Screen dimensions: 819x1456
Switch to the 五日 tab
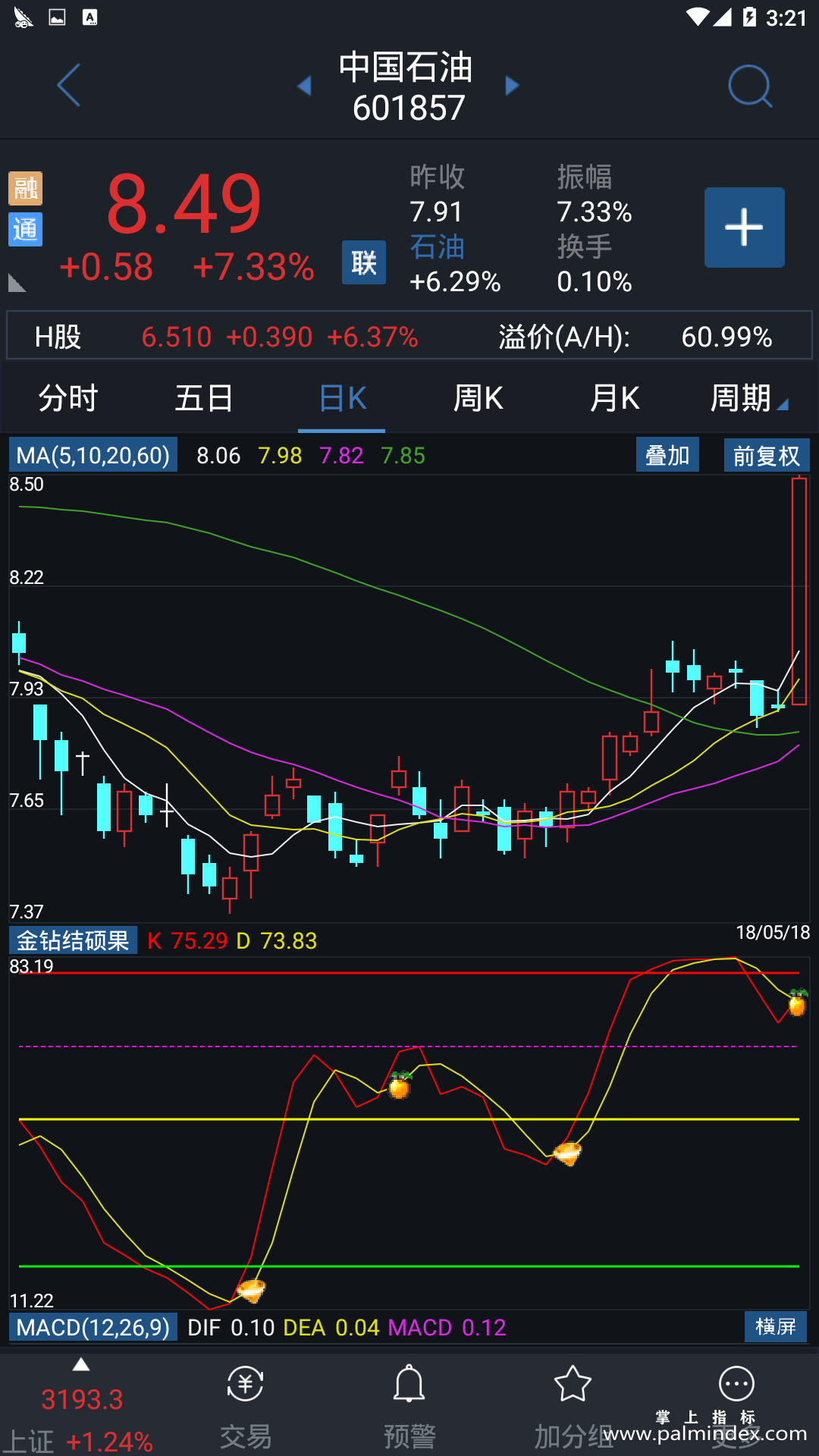(204, 398)
